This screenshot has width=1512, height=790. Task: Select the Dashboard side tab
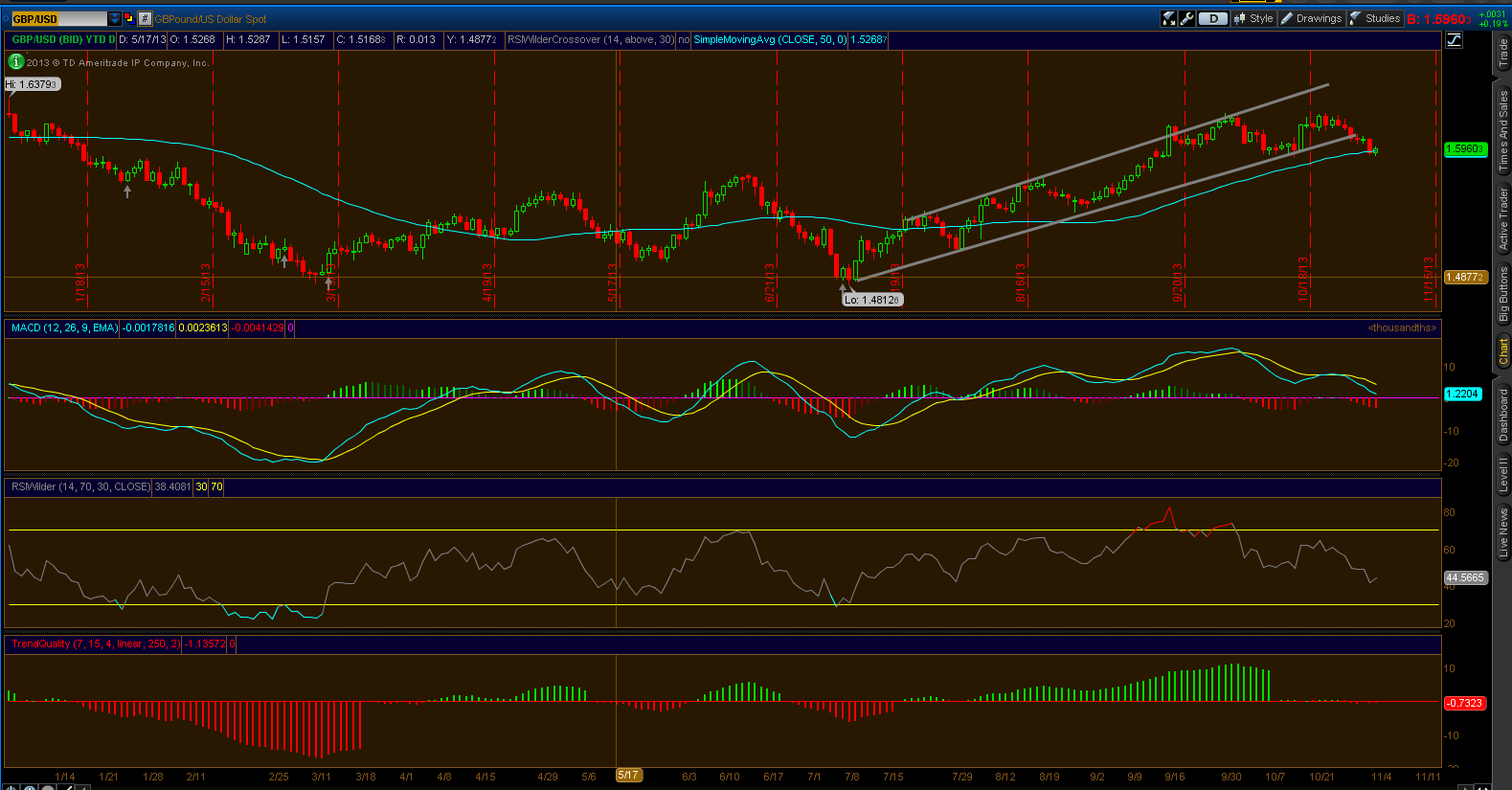[x=1503, y=415]
